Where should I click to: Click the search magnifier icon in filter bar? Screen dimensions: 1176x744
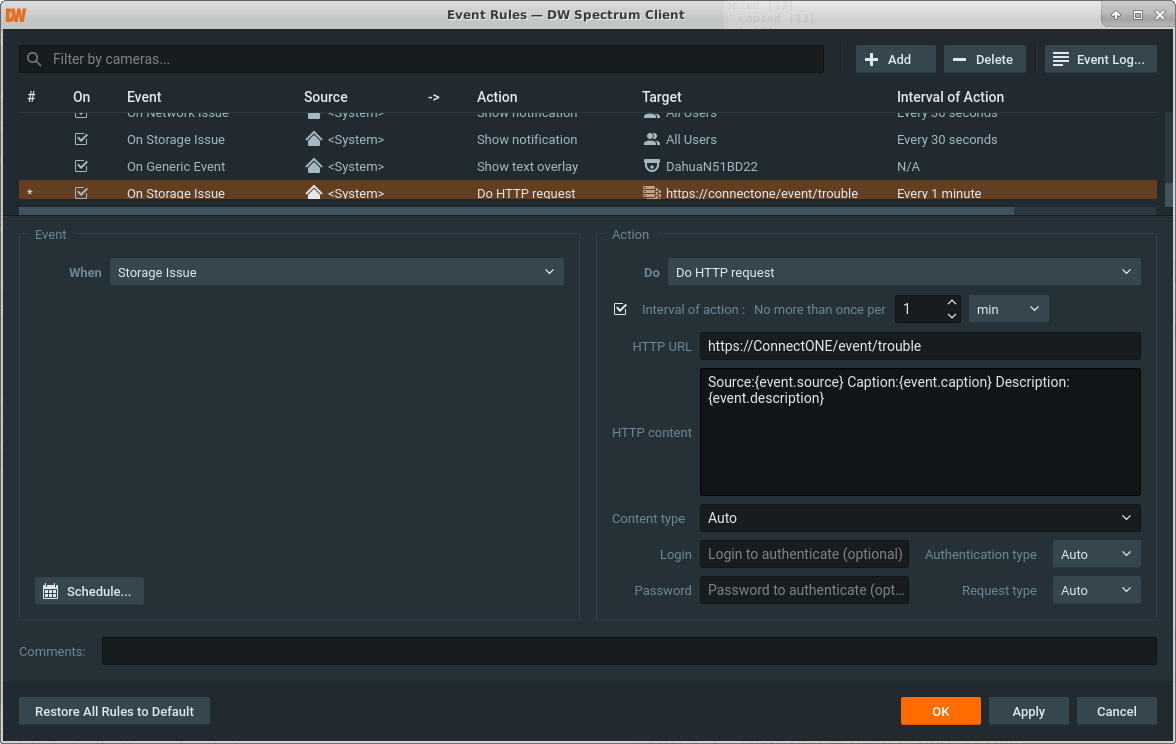tap(35, 59)
